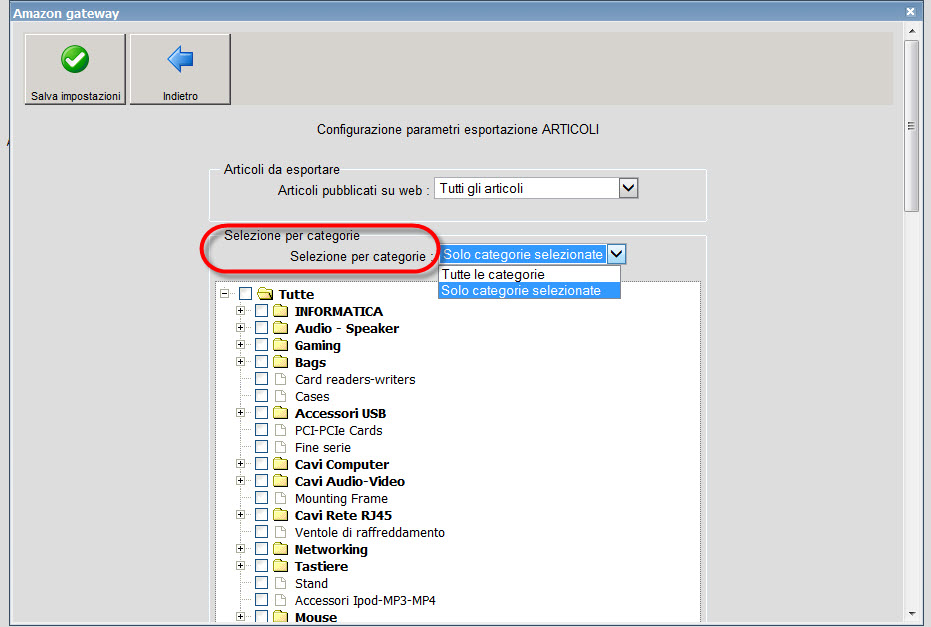
Task: Select the Networking tree label
Action: (331, 550)
